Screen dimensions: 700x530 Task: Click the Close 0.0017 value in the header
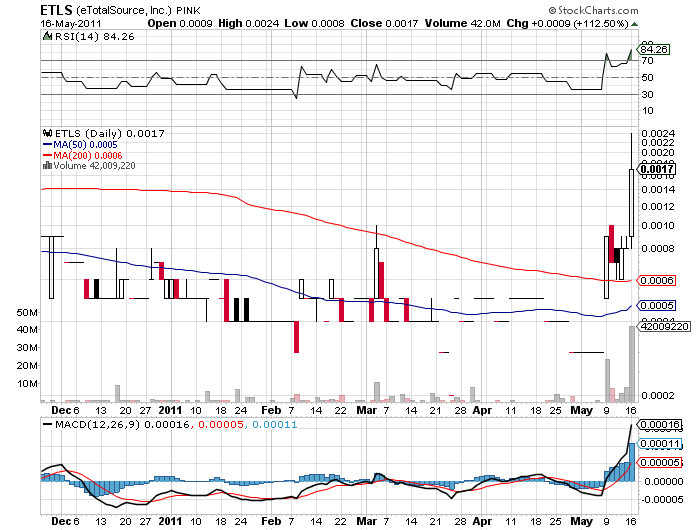click(384, 23)
